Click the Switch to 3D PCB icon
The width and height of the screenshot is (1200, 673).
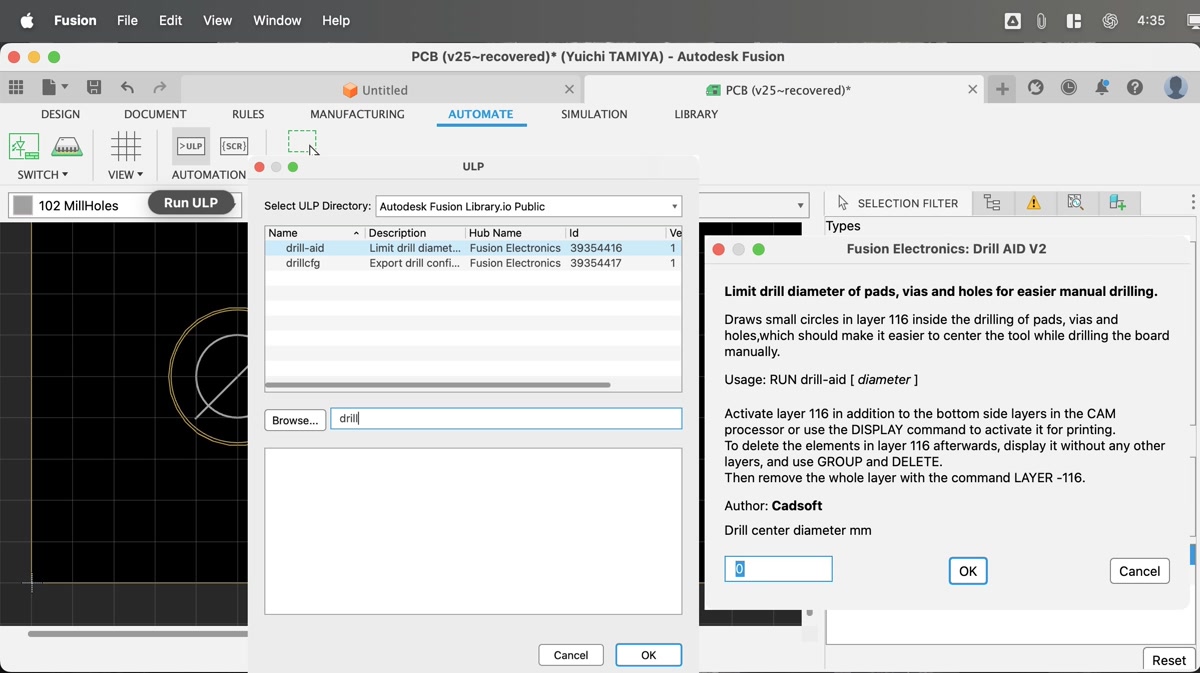(66, 146)
